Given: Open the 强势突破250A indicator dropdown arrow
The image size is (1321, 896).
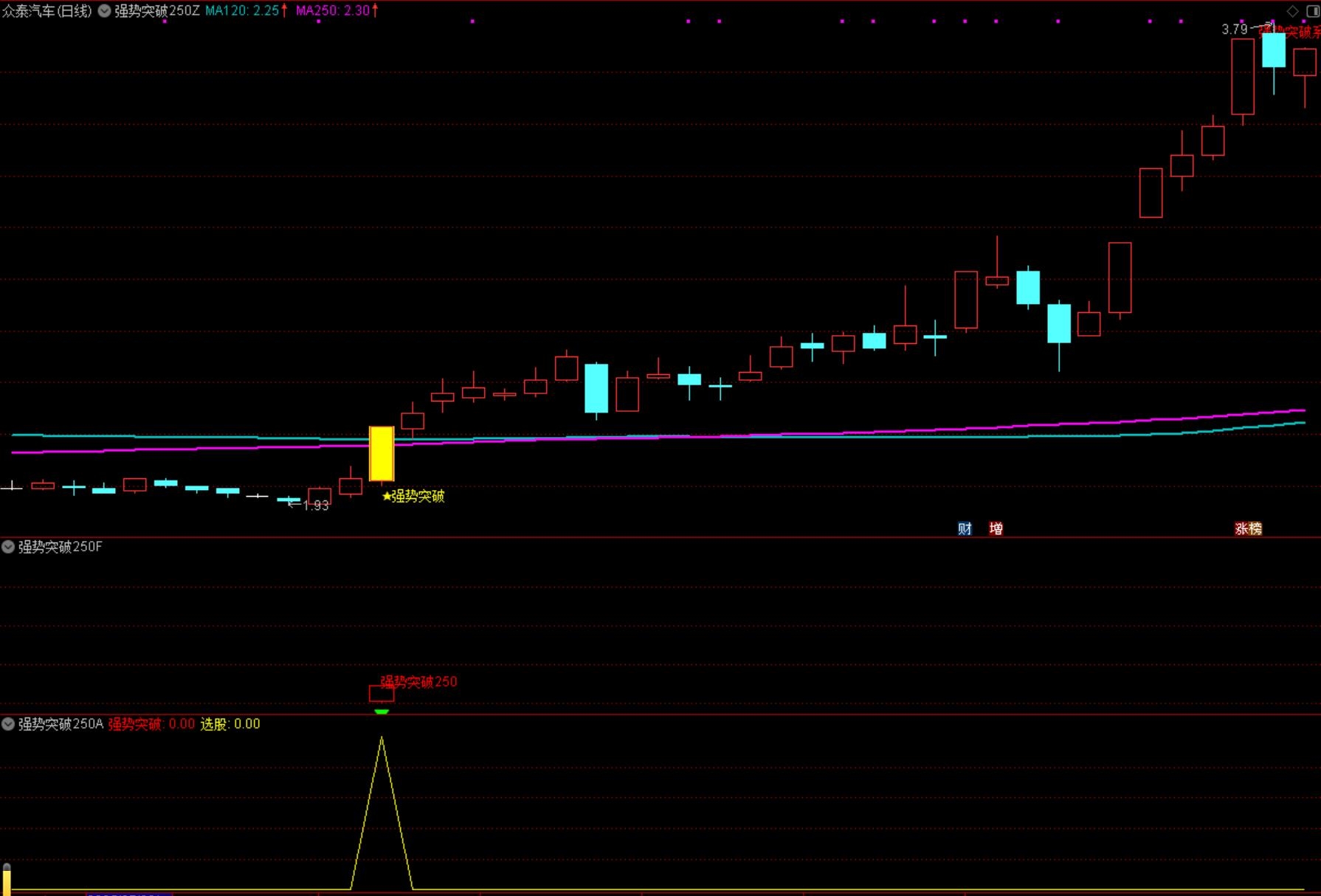Looking at the screenshot, I should pyautogui.click(x=8, y=724).
